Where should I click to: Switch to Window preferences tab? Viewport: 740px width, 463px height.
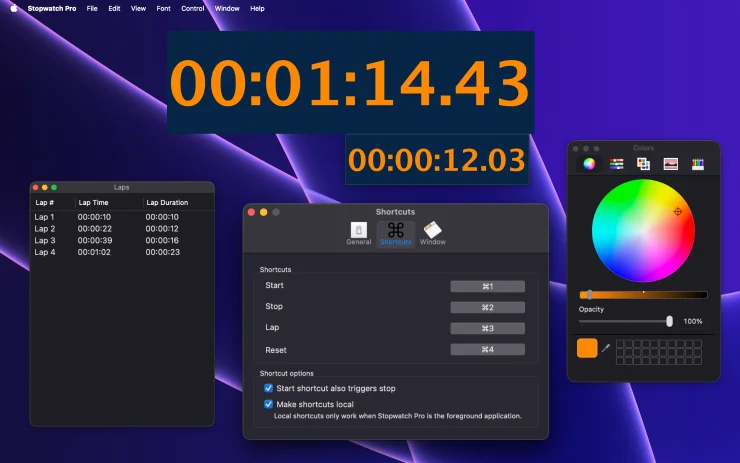(x=432, y=234)
